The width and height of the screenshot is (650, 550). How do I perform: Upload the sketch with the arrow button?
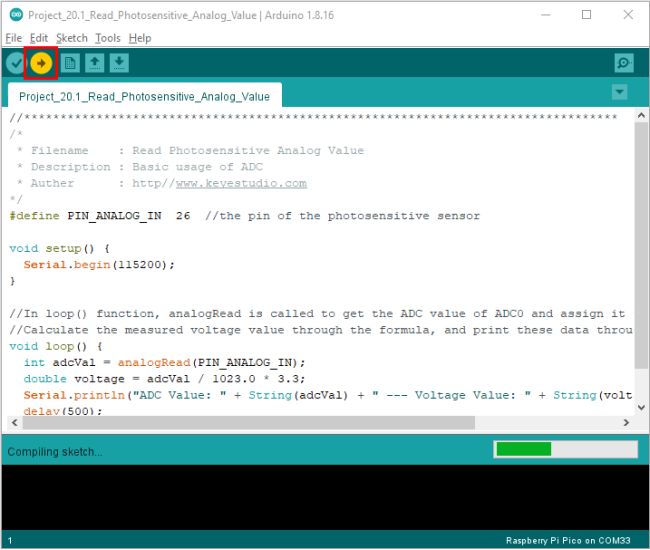41,63
